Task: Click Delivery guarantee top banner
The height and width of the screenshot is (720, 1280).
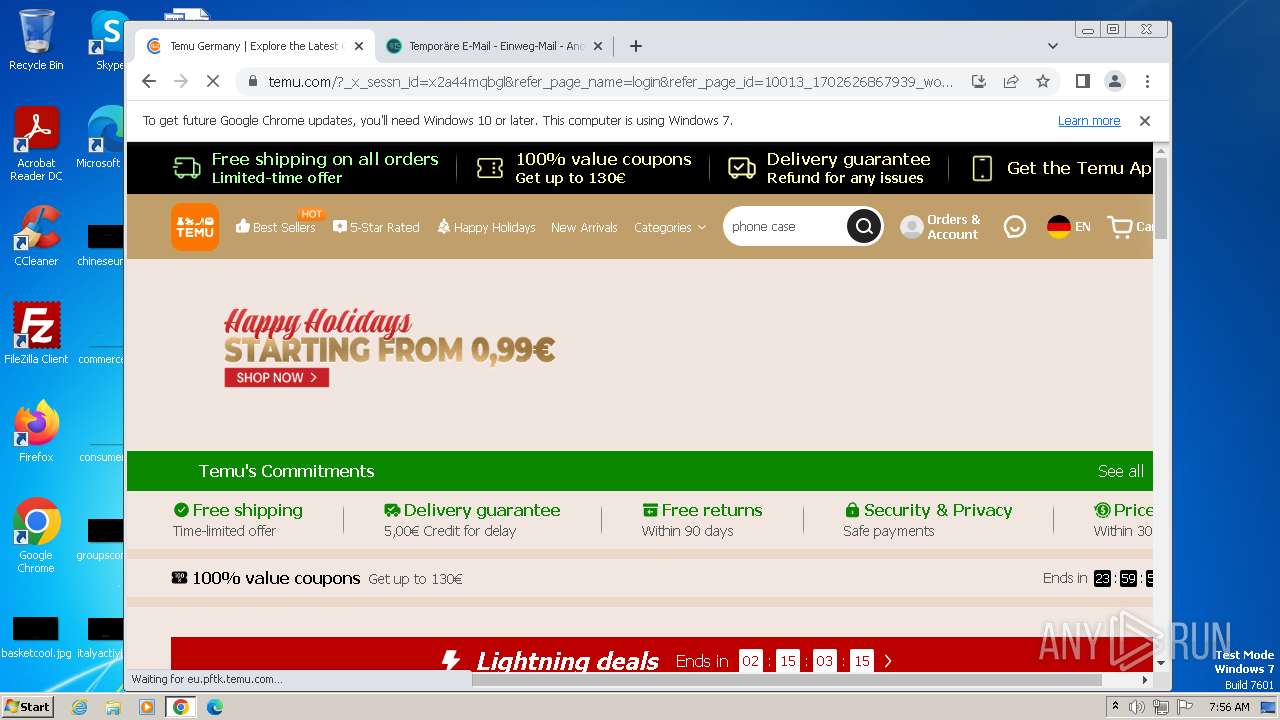Action: point(828,168)
